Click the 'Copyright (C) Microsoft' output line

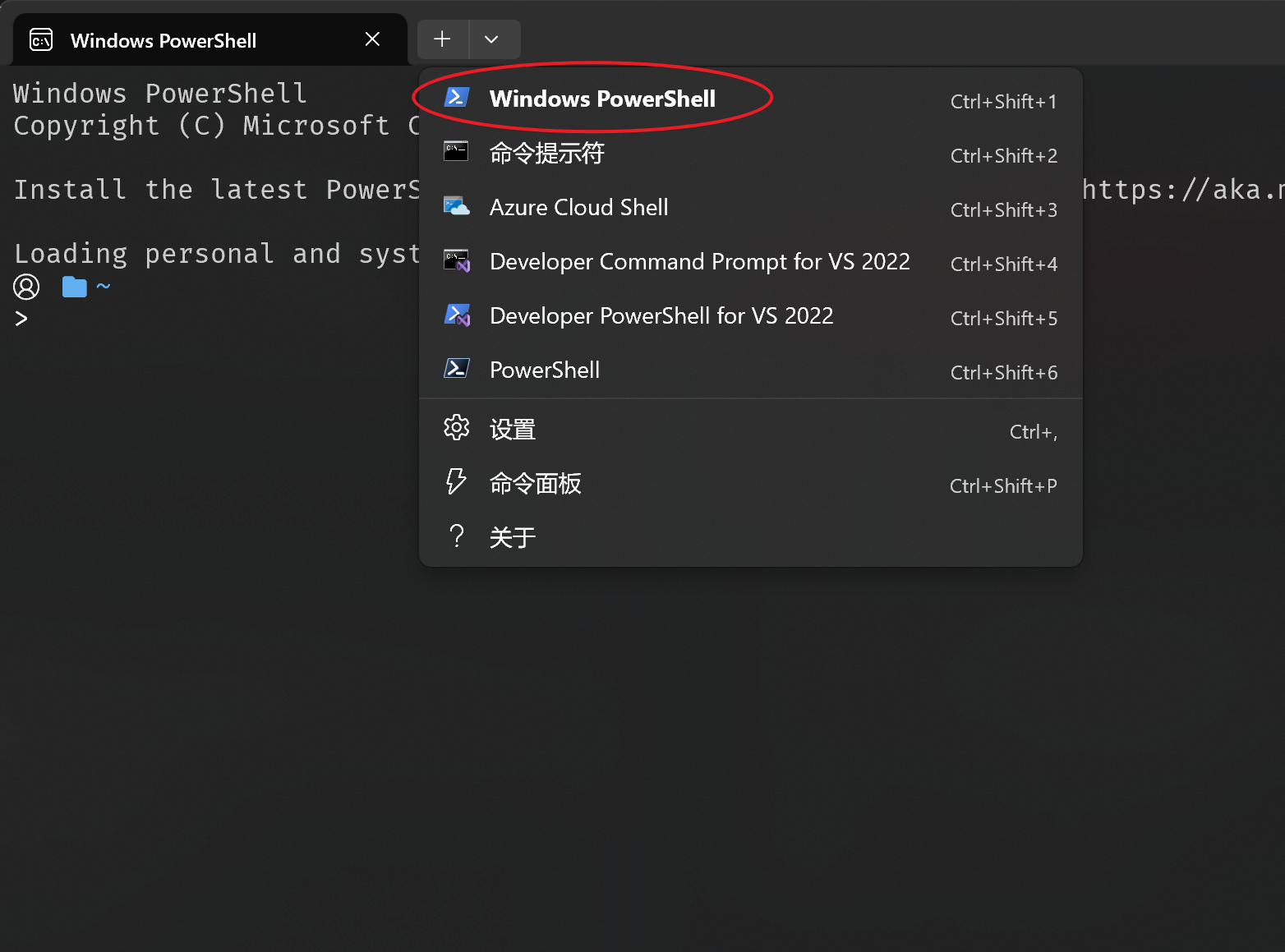tap(216, 126)
